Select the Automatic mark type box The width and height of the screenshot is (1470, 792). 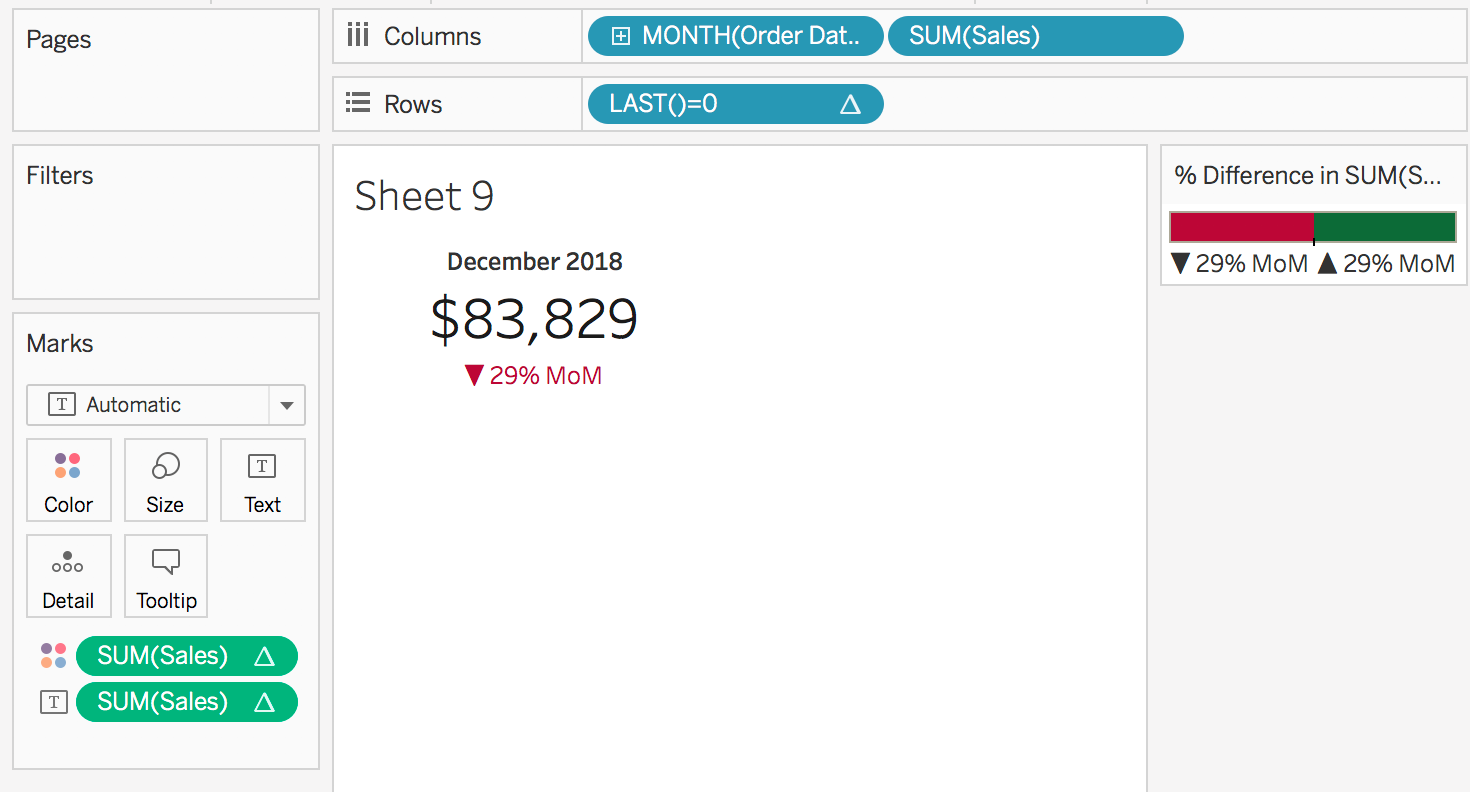click(x=148, y=405)
